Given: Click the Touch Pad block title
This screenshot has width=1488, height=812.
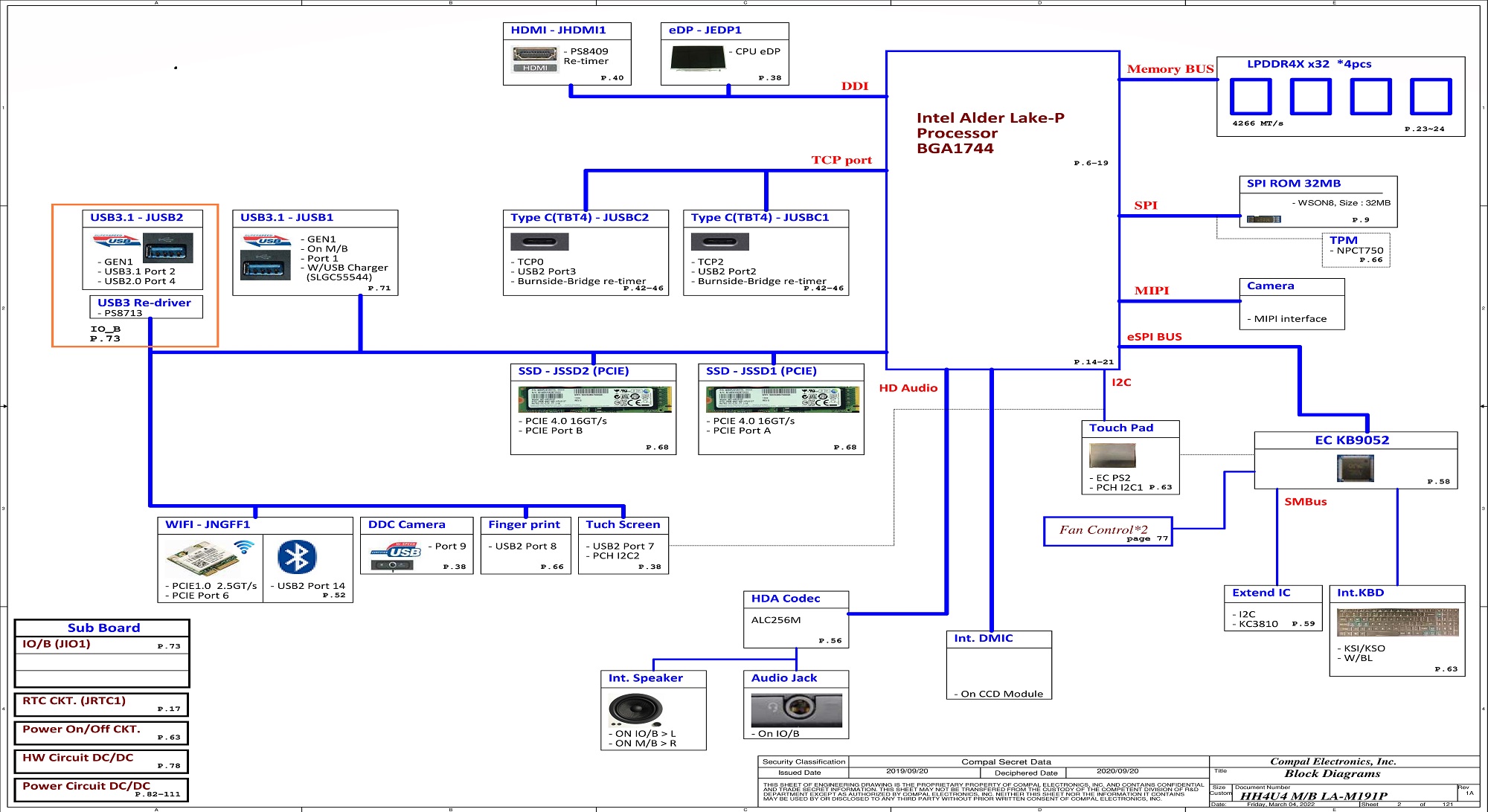Looking at the screenshot, I should click(x=1121, y=428).
